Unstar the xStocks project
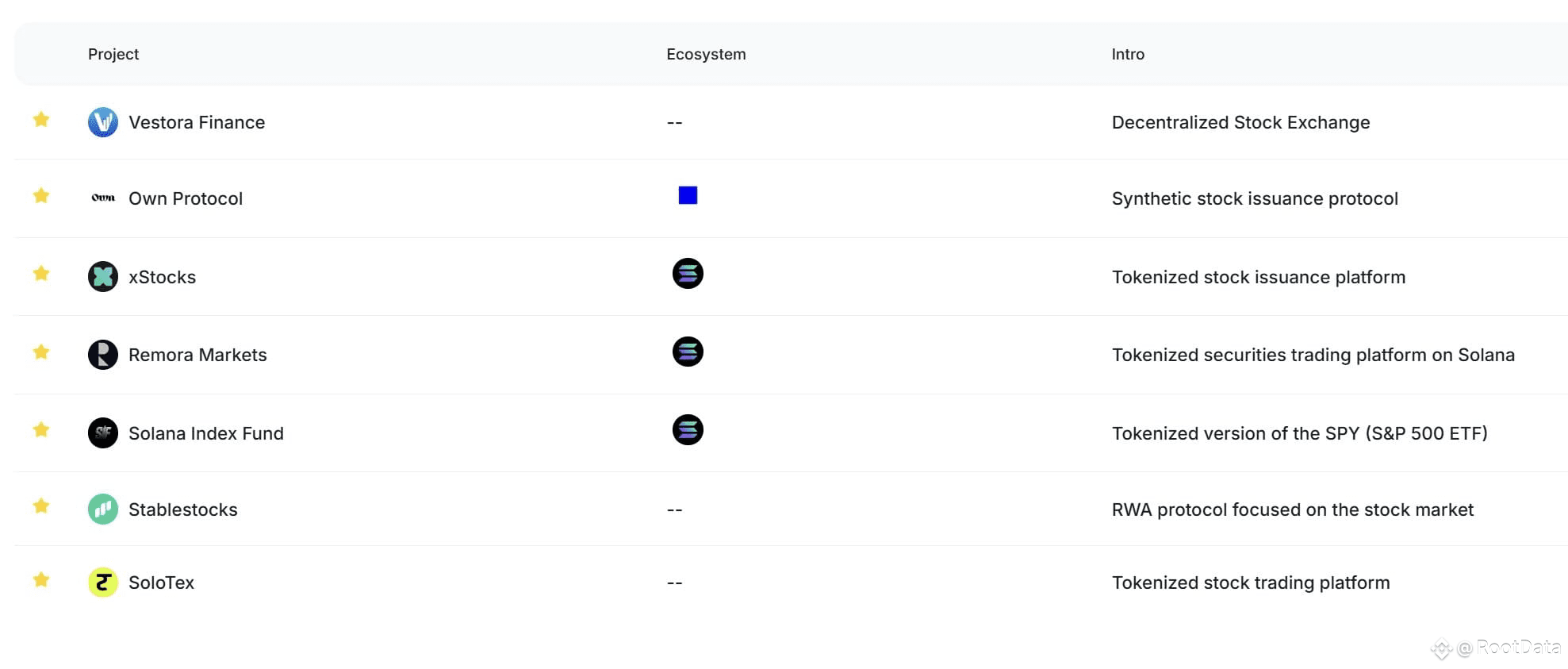The image size is (1568, 669). click(x=41, y=273)
